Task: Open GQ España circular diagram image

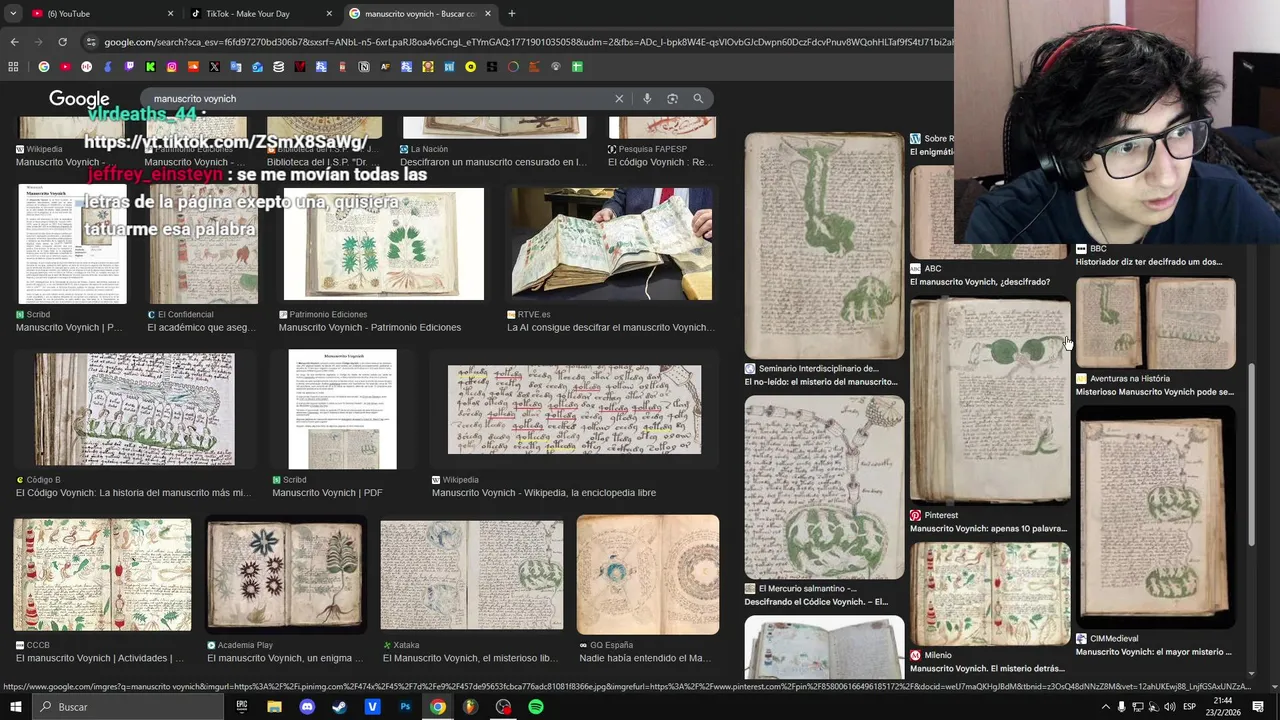Action: coord(647,576)
